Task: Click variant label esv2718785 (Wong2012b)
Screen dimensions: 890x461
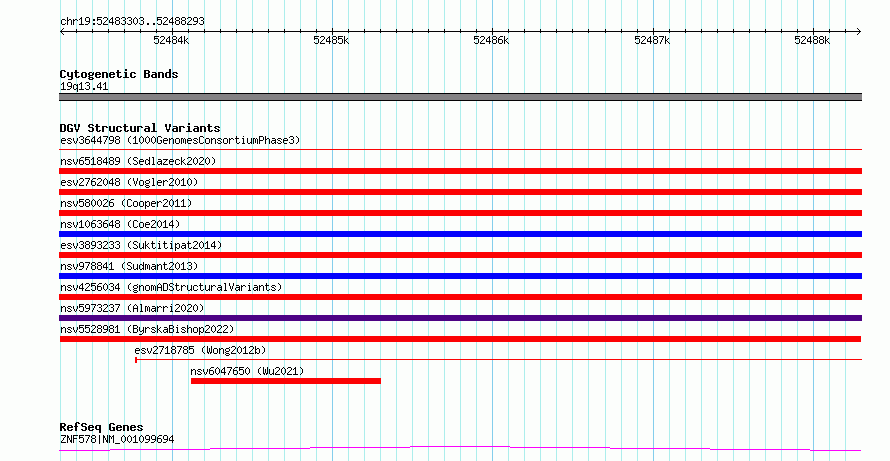Action: tap(200, 350)
